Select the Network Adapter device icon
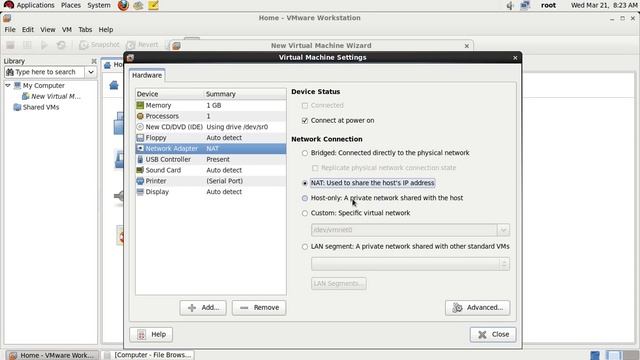The height and width of the screenshot is (360, 640). (140, 149)
